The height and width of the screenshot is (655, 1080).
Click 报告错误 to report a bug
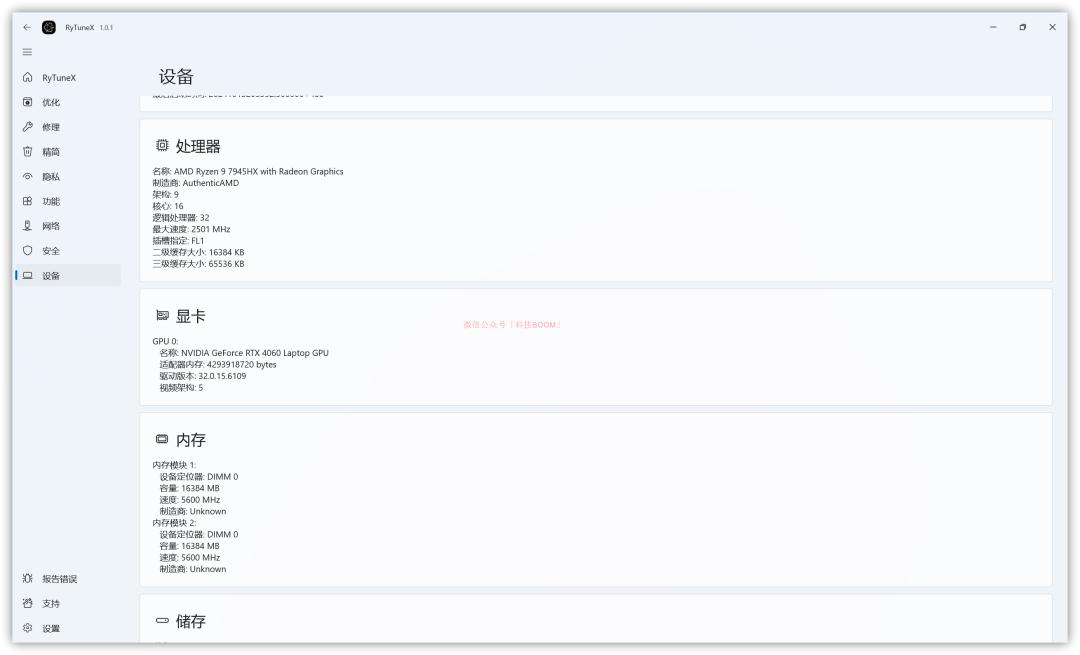pos(59,579)
